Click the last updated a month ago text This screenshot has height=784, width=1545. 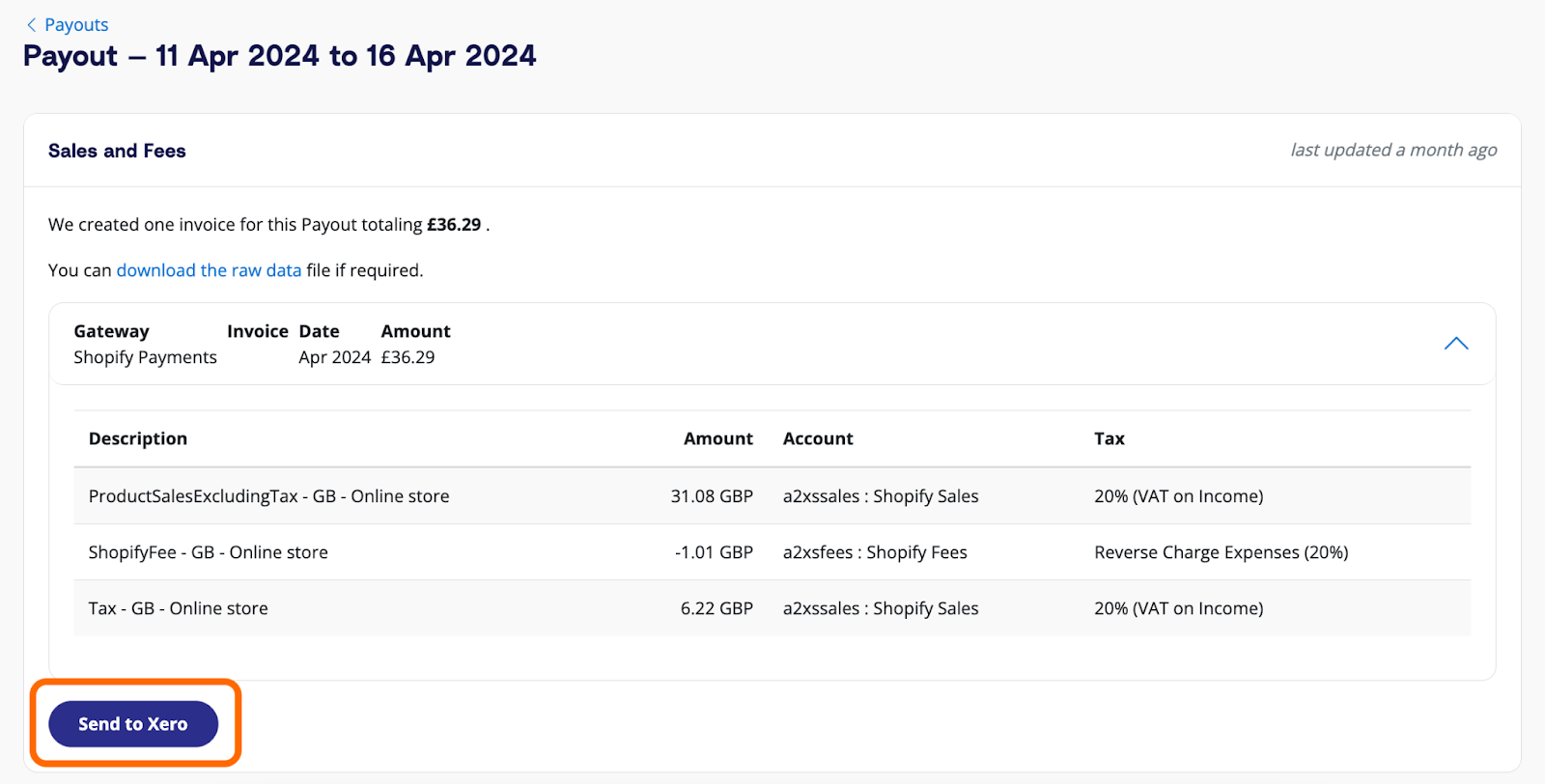point(1393,150)
